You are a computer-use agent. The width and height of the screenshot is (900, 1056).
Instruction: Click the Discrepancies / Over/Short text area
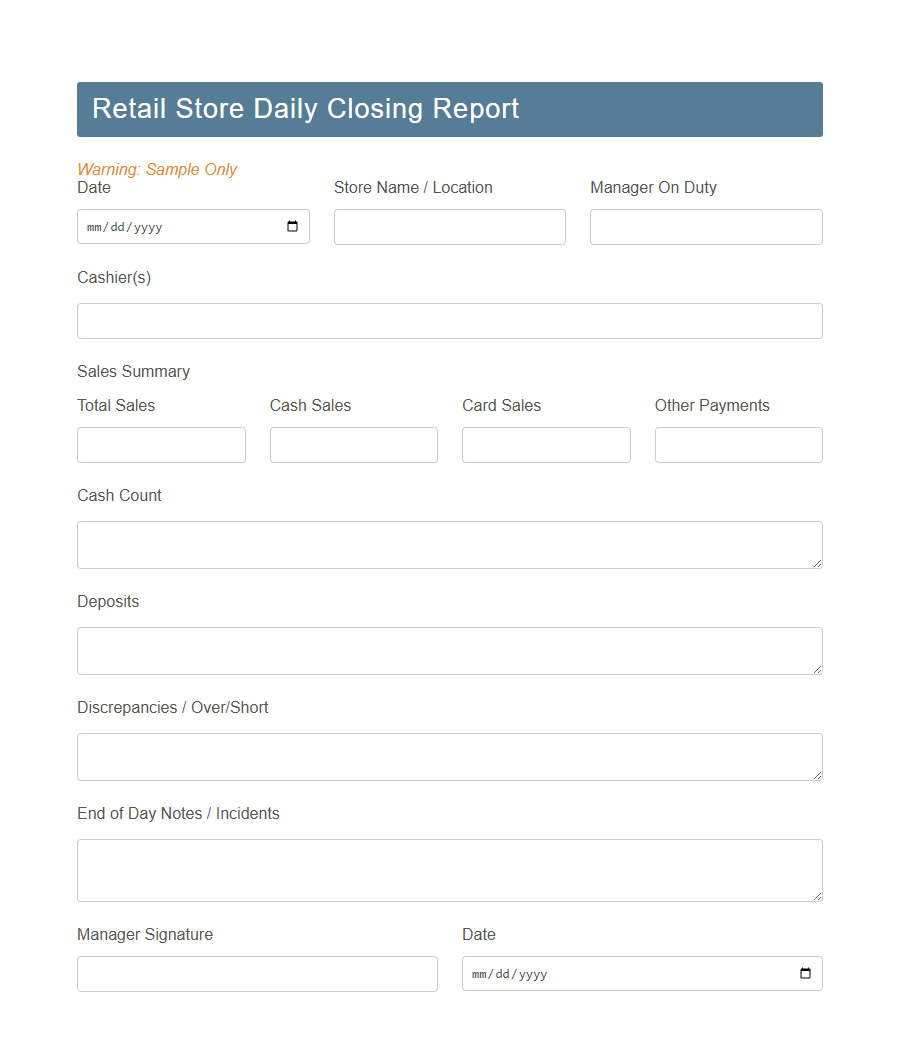(449, 756)
